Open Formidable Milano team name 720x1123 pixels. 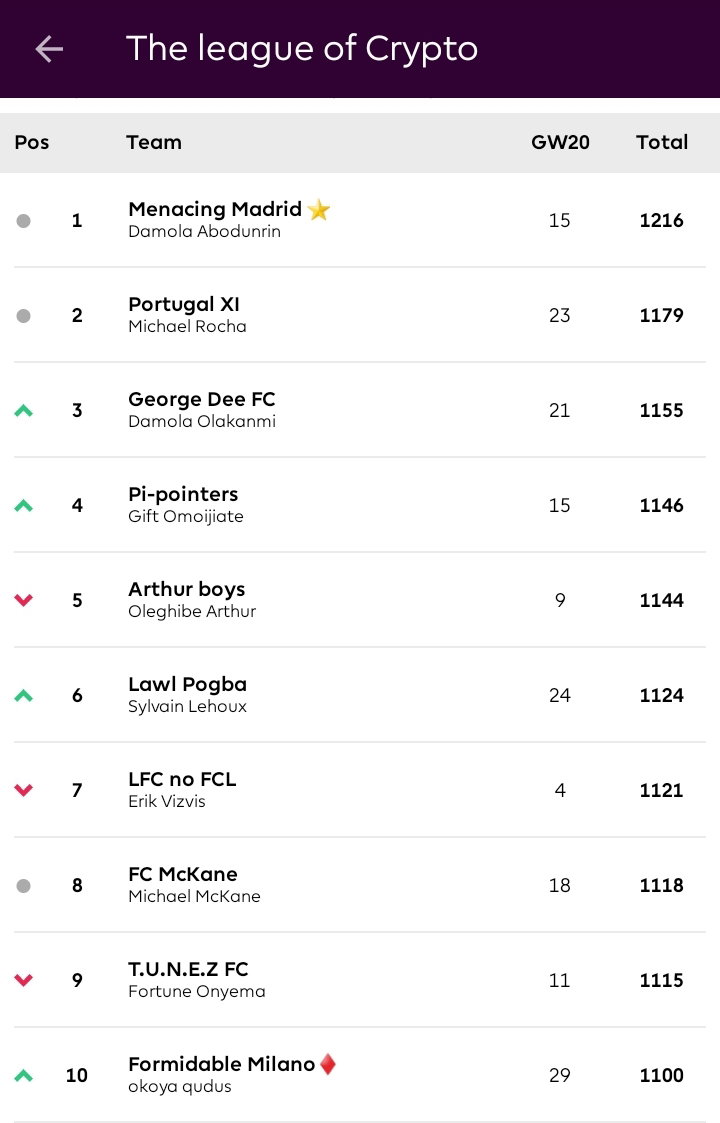221,1064
